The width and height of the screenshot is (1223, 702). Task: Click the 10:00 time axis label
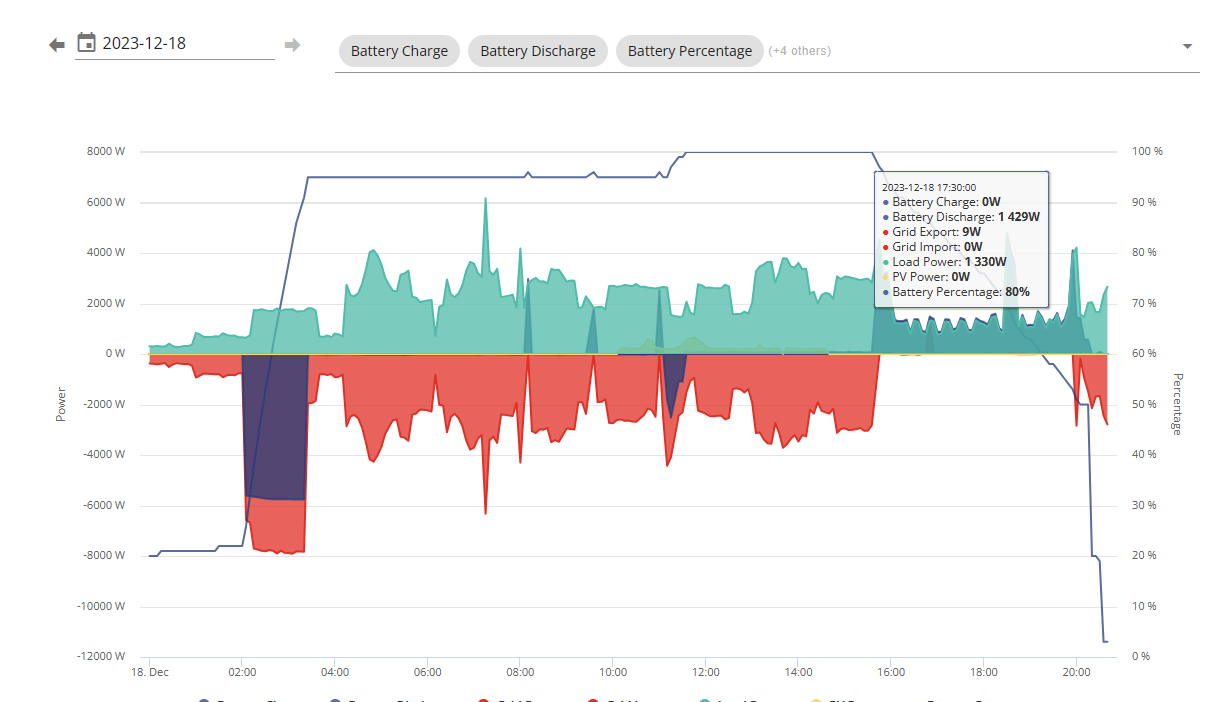tap(613, 672)
